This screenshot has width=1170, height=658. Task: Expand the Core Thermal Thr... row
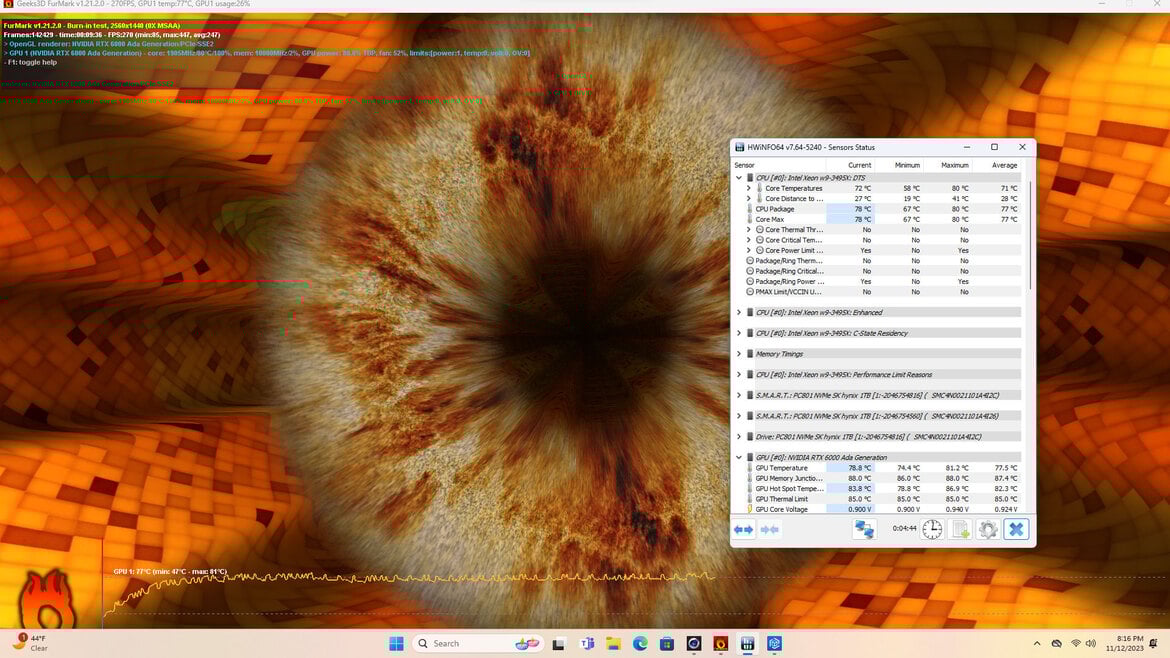[x=748, y=230]
